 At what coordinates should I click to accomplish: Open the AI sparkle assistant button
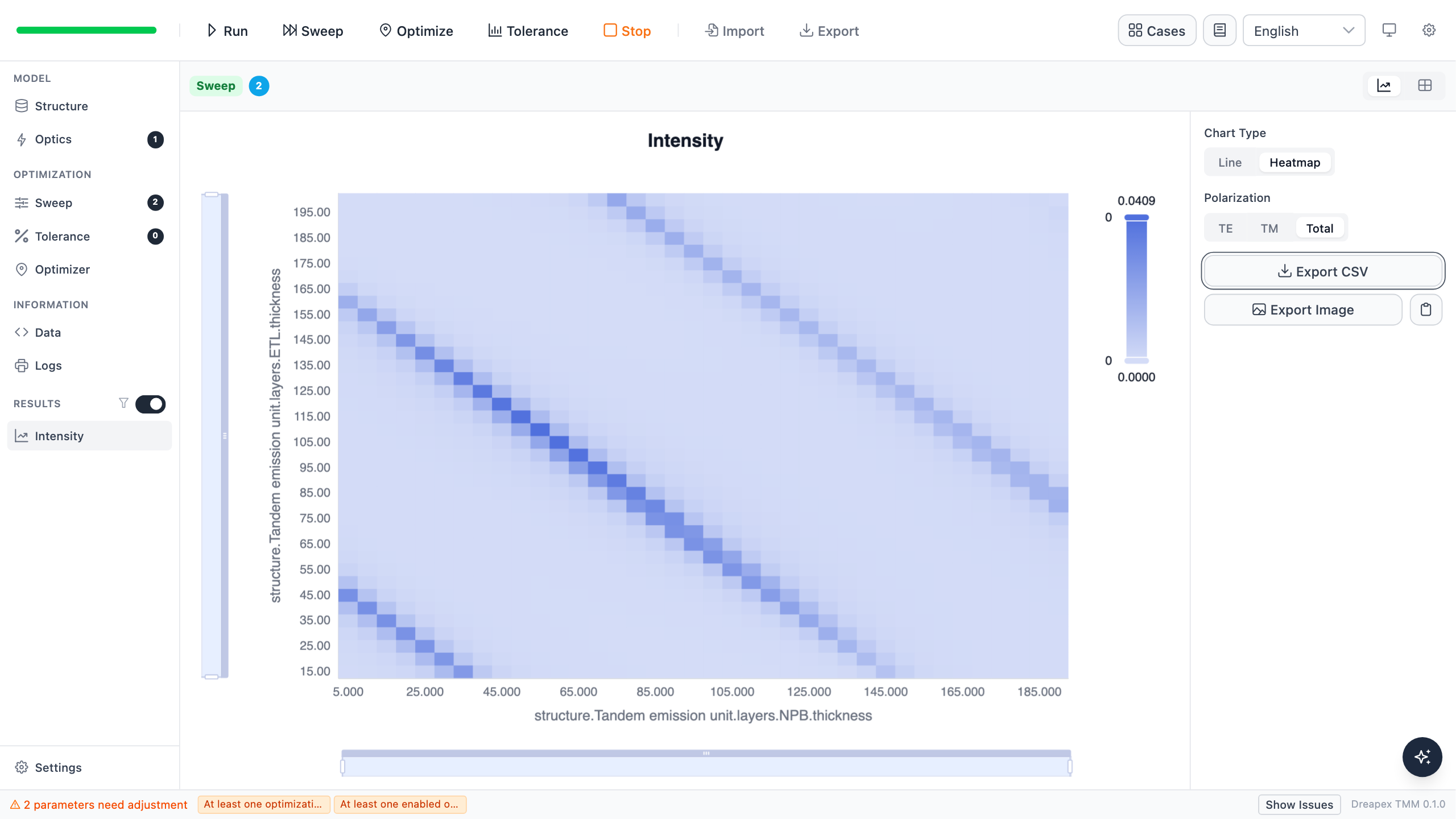click(x=1422, y=757)
